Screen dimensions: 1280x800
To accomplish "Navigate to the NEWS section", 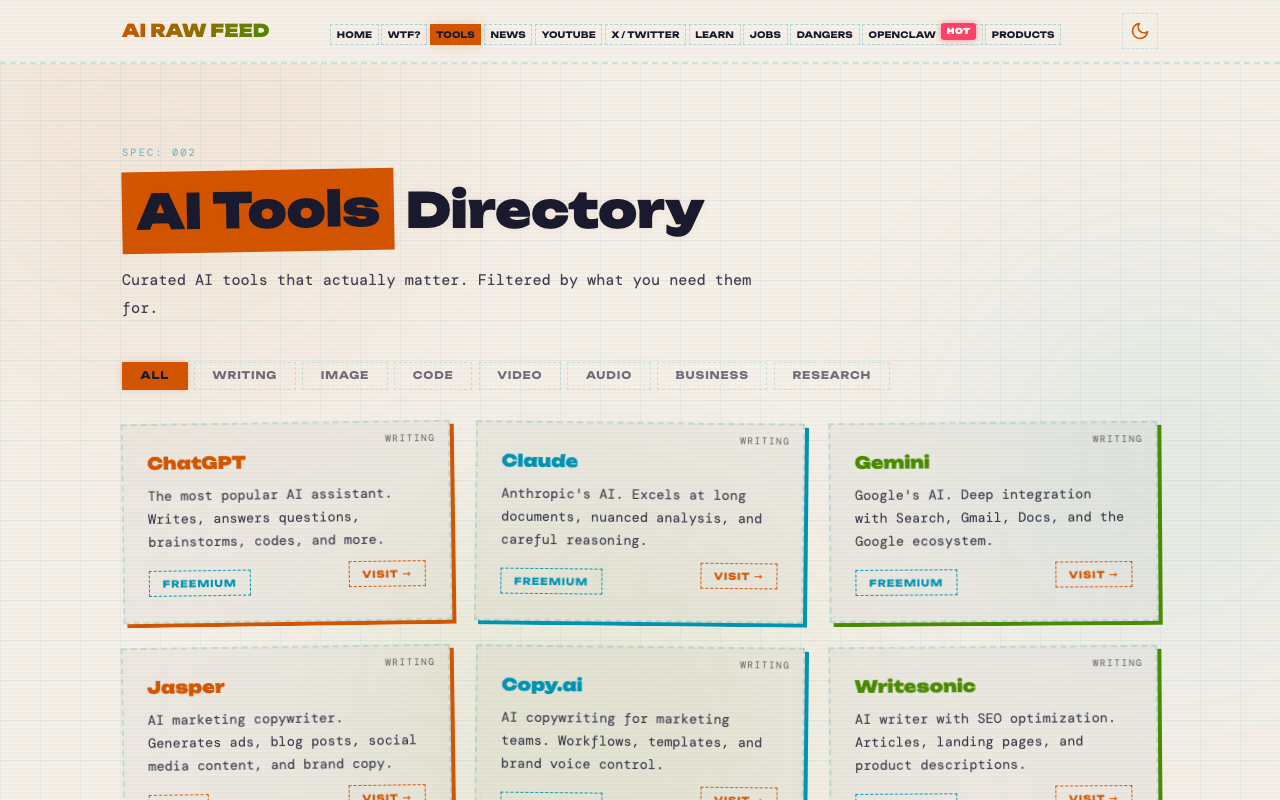I will [x=508, y=33].
